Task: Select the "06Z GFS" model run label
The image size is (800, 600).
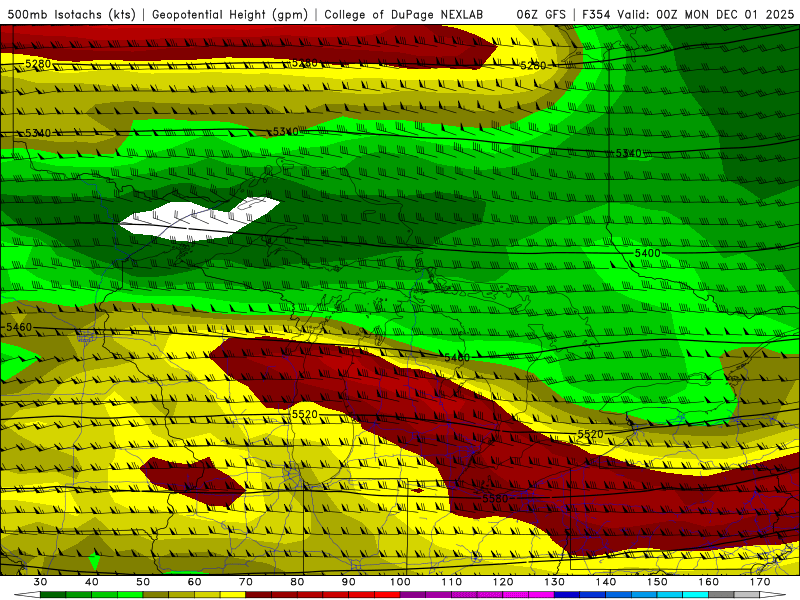Action: tap(541, 15)
